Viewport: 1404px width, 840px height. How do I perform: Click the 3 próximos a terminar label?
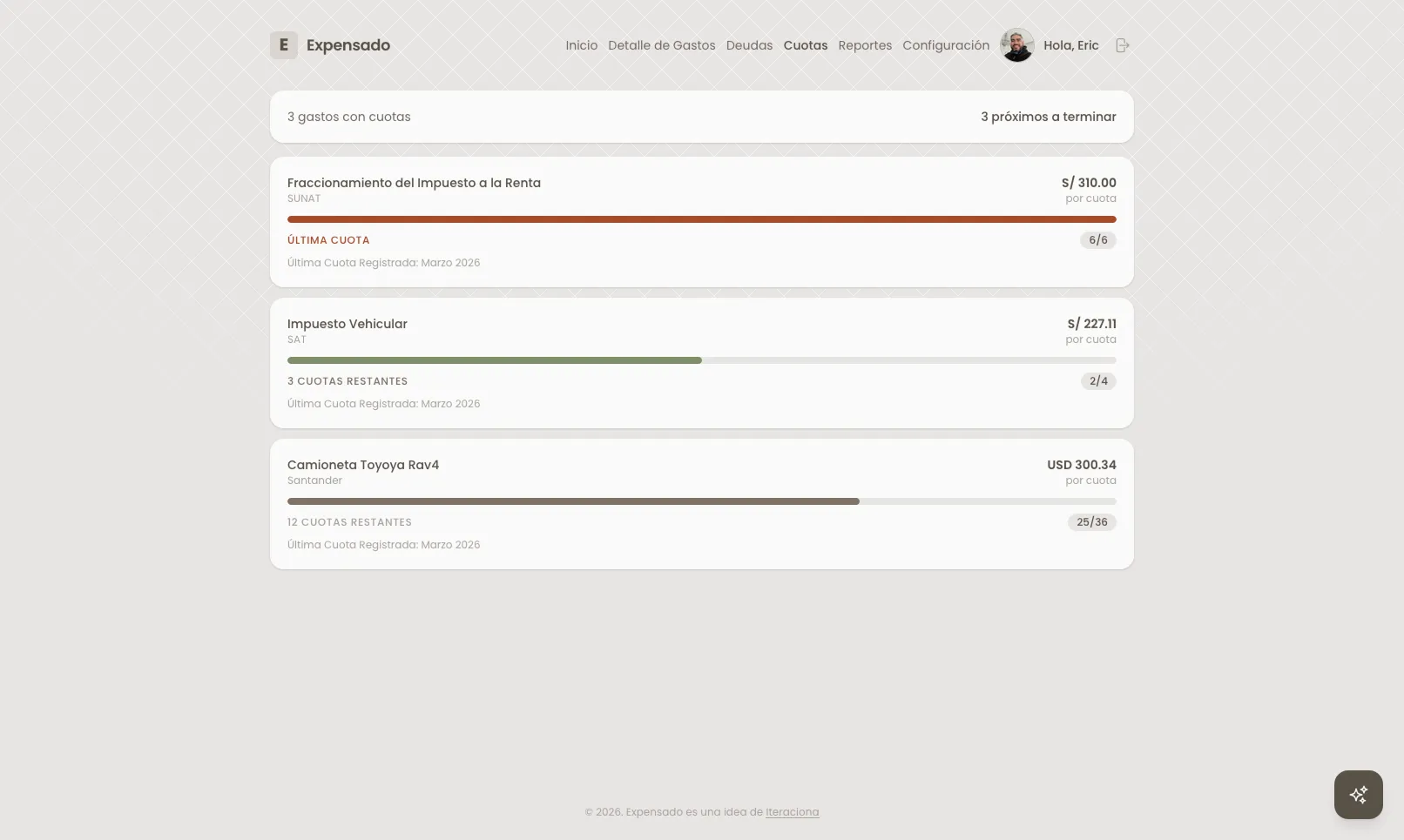[x=1048, y=117]
